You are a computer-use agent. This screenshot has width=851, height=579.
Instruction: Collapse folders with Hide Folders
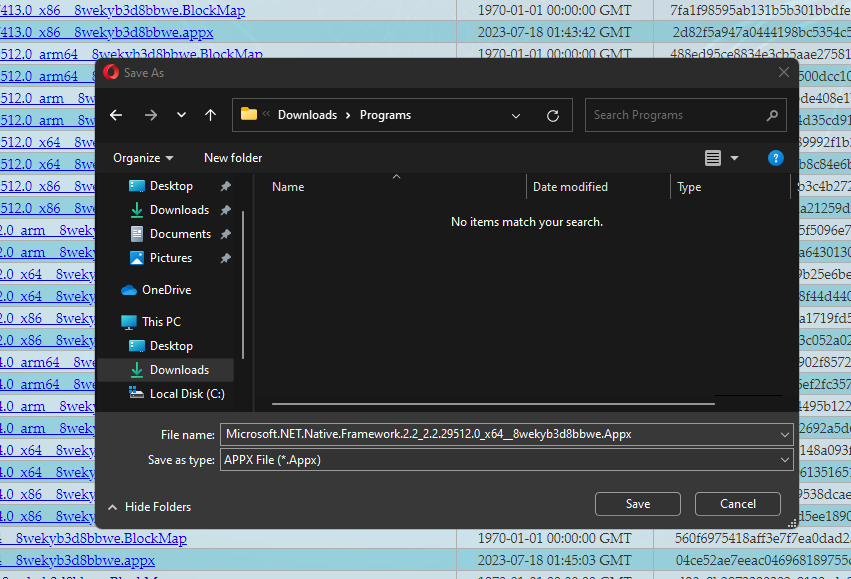[150, 507]
